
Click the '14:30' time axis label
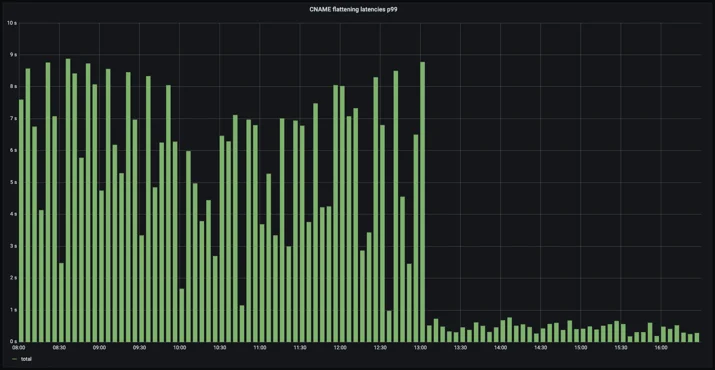point(540,348)
